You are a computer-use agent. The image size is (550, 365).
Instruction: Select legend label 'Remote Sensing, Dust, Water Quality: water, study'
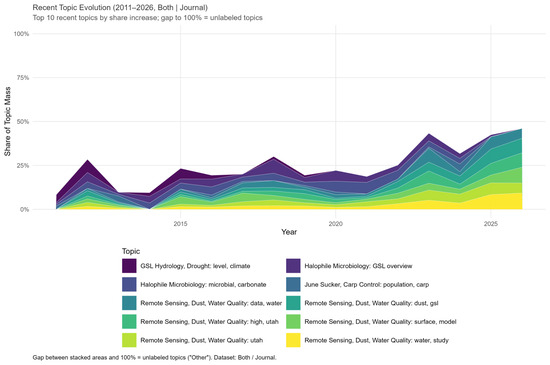(x=376, y=340)
